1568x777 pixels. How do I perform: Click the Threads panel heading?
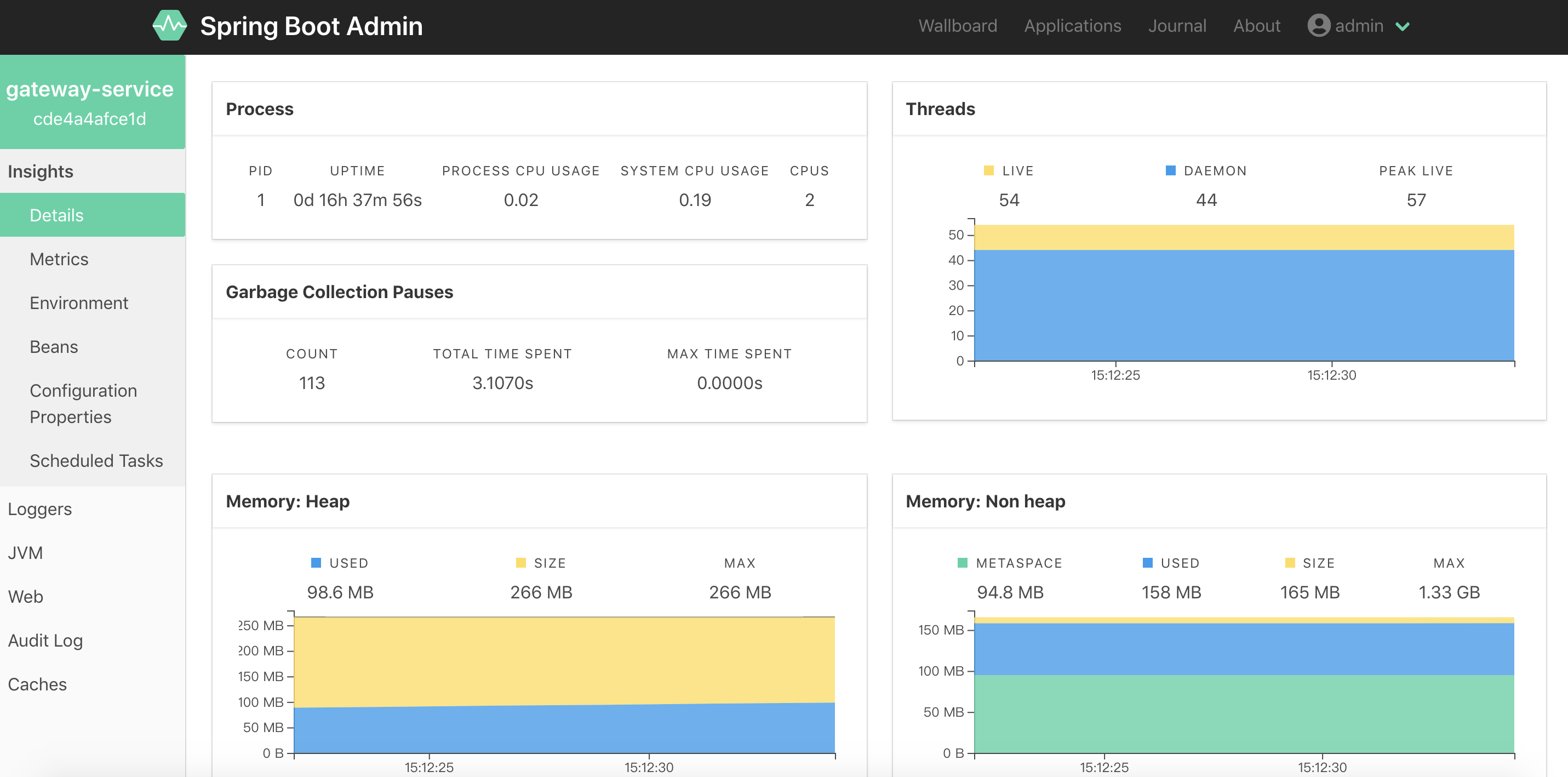coord(941,109)
